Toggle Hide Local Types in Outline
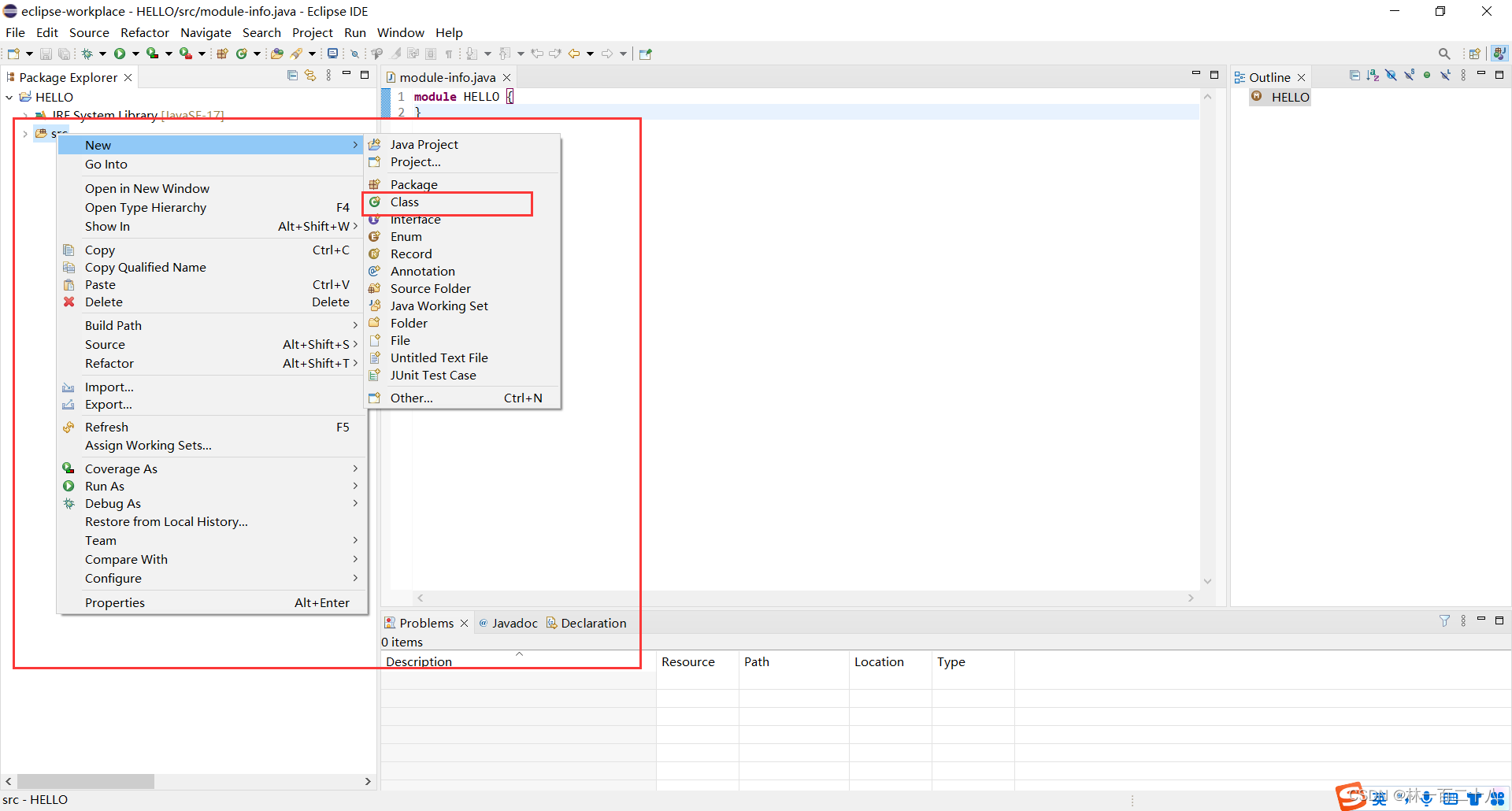The height and width of the screenshot is (811, 1512). 1445,76
